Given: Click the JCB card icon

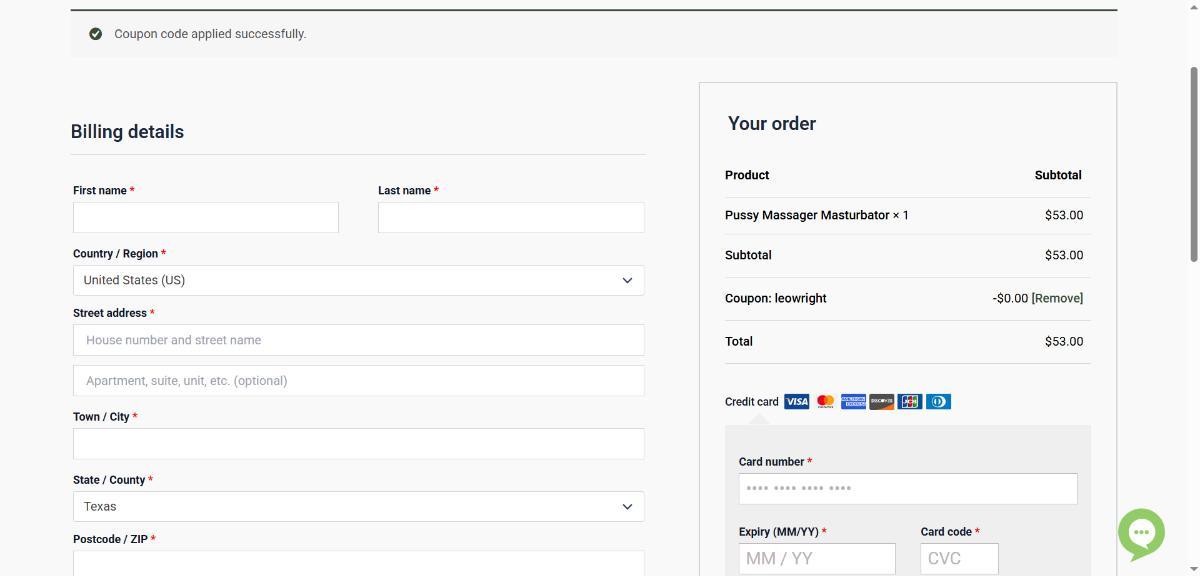Looking at the screenshot, I should 909,402.
